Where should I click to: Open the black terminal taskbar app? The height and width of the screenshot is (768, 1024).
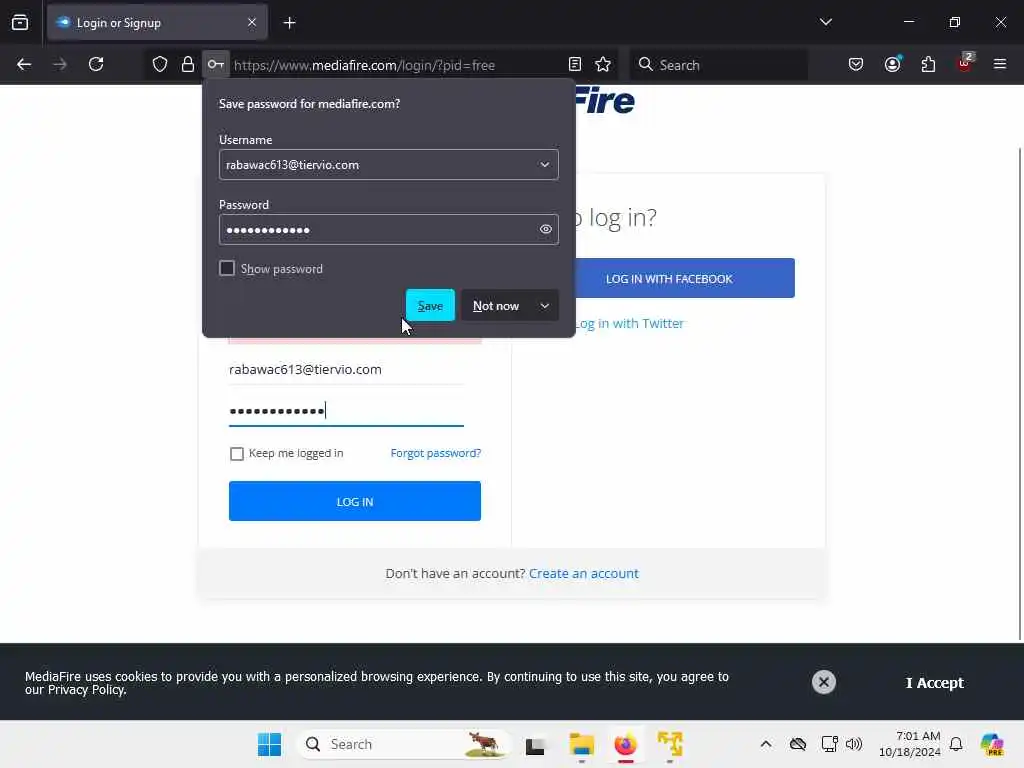tap(535, 744)
